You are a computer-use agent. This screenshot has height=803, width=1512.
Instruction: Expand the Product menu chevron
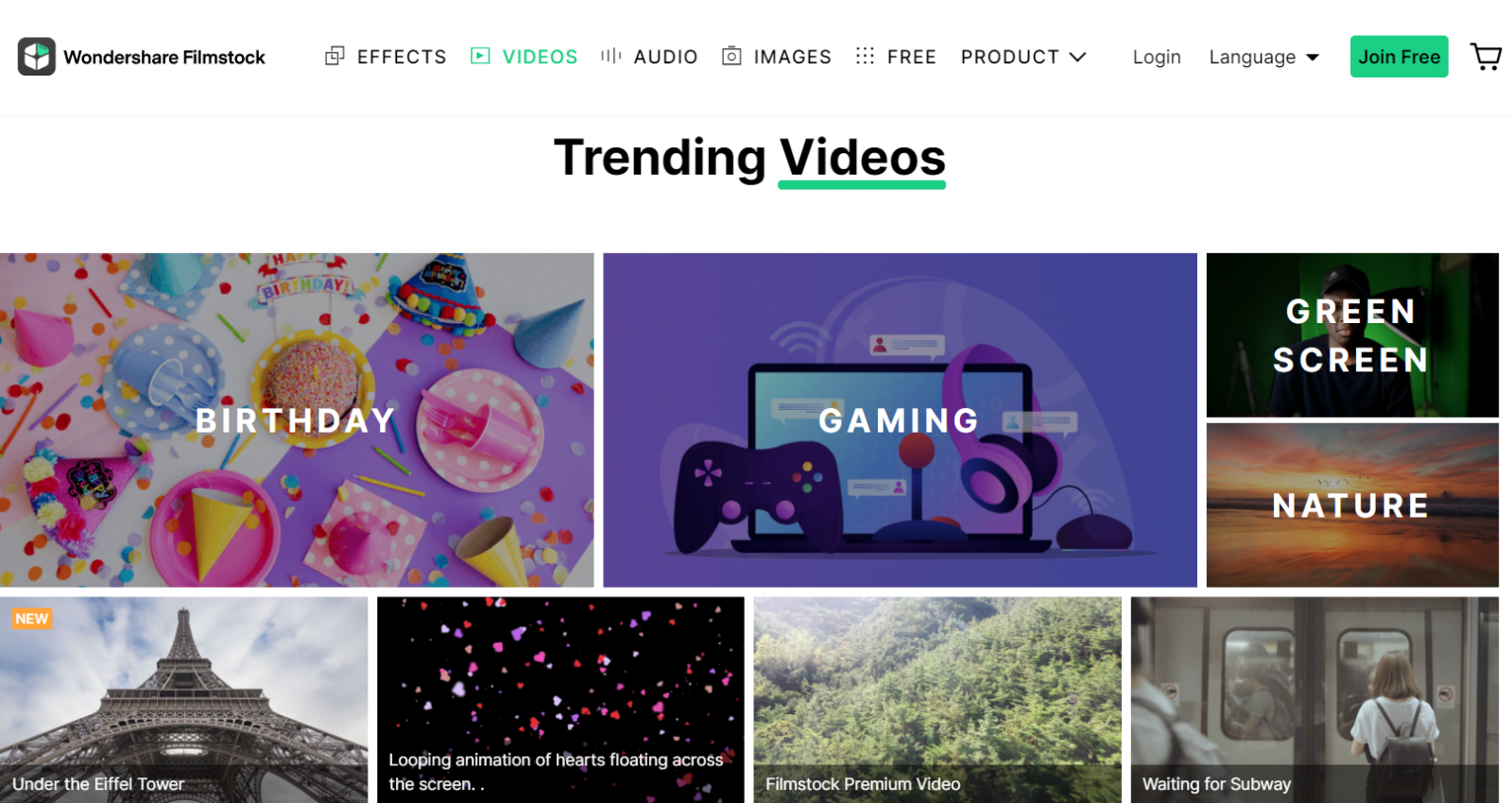1077,57
